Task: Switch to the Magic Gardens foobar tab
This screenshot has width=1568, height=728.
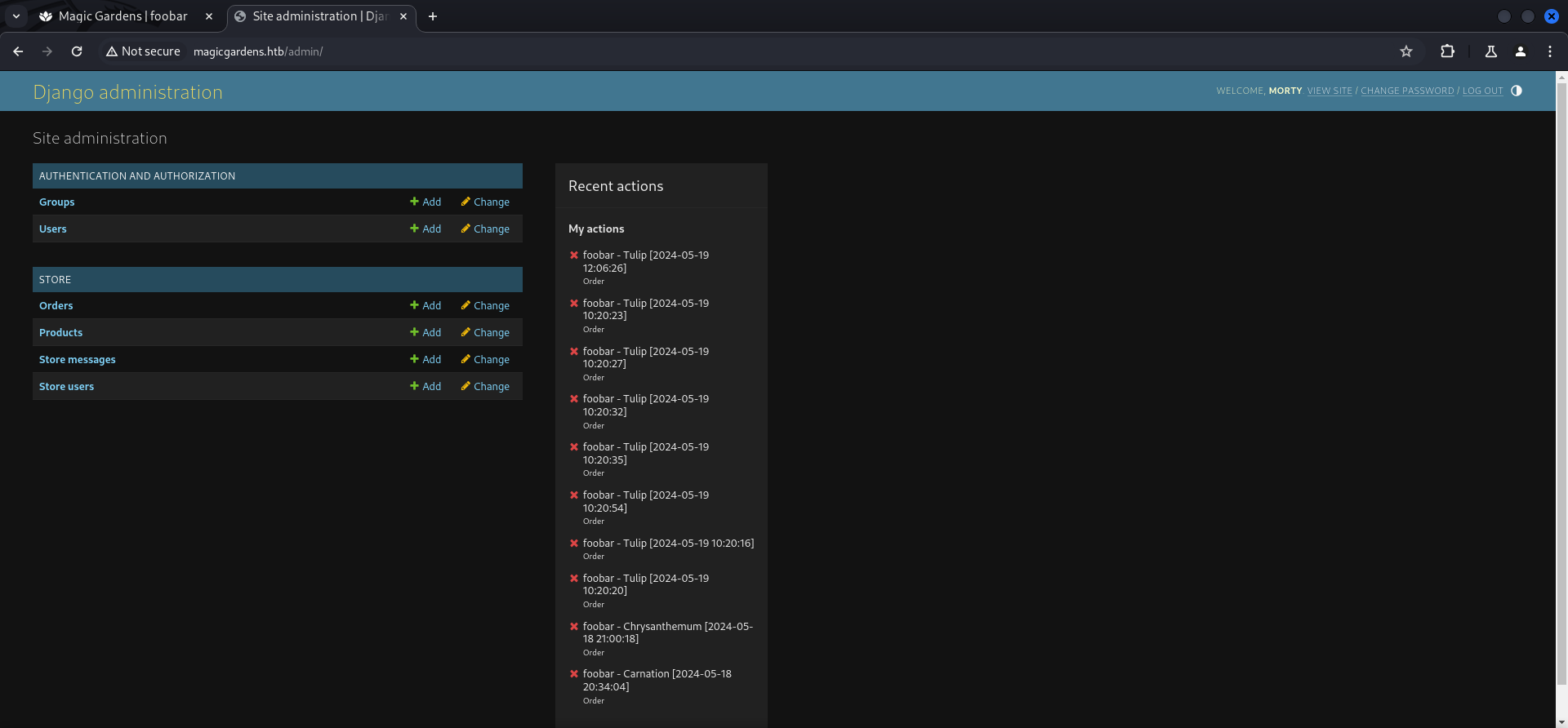Action: point(122,16)
